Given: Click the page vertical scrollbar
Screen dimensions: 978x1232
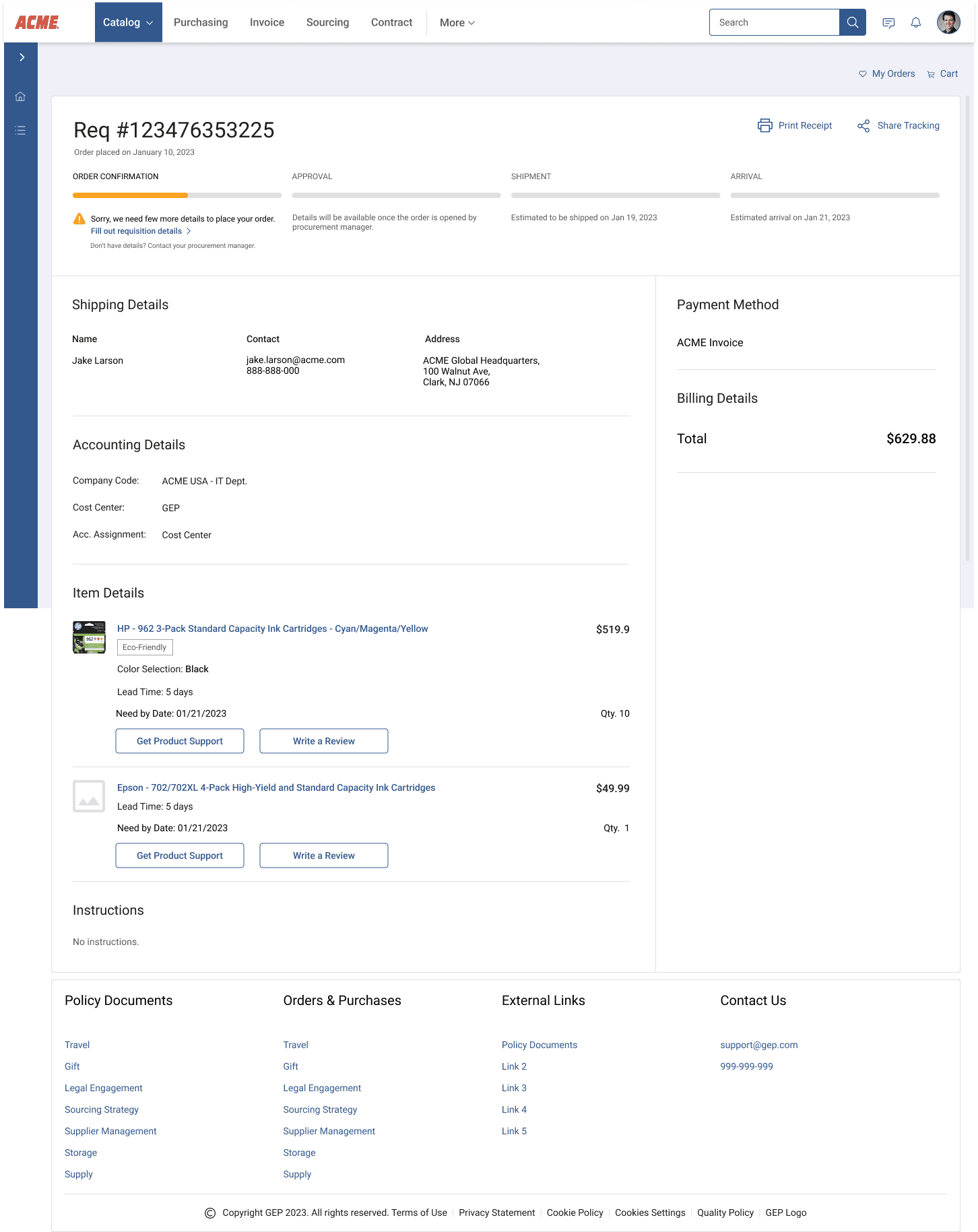Looking at the screenshot, I should pos(968,328).
